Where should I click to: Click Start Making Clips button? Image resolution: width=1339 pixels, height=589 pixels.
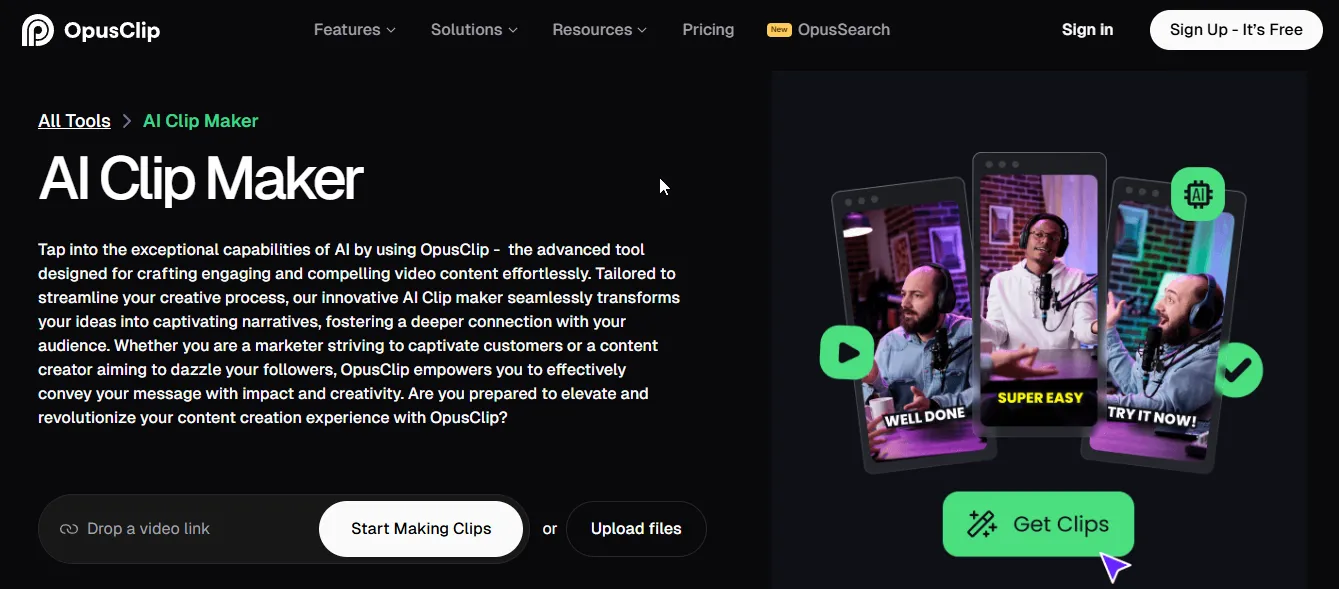click(x=421, y=529)
